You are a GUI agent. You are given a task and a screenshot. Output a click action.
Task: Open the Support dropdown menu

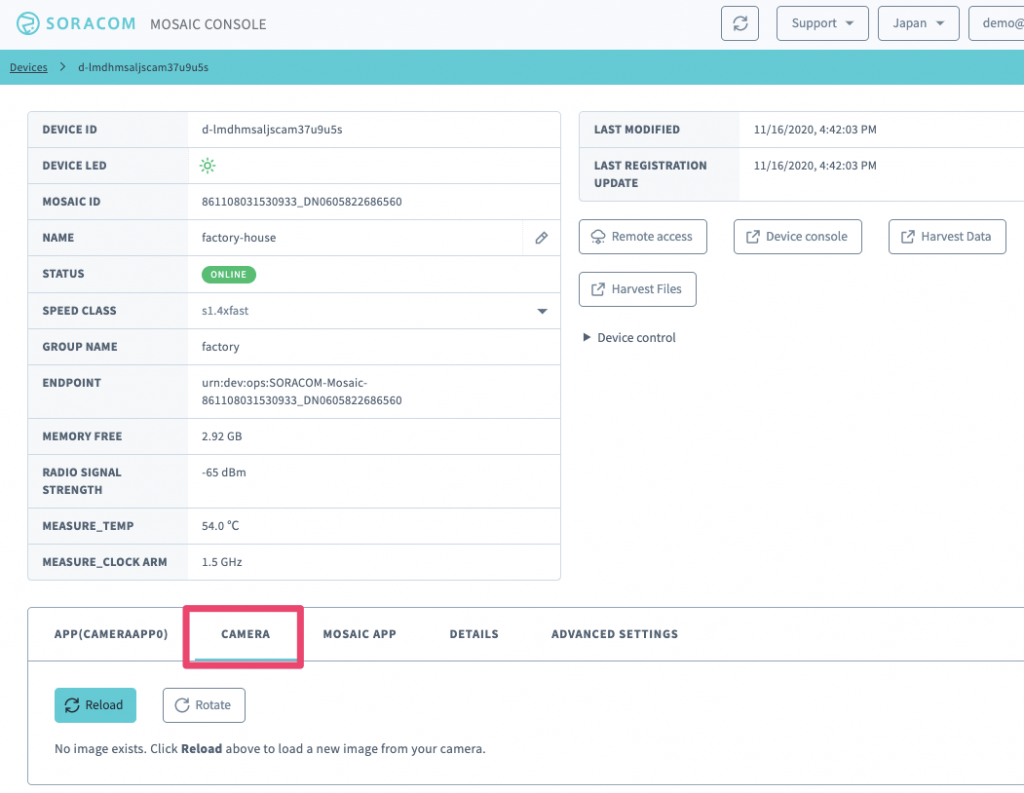click(822, 24)
